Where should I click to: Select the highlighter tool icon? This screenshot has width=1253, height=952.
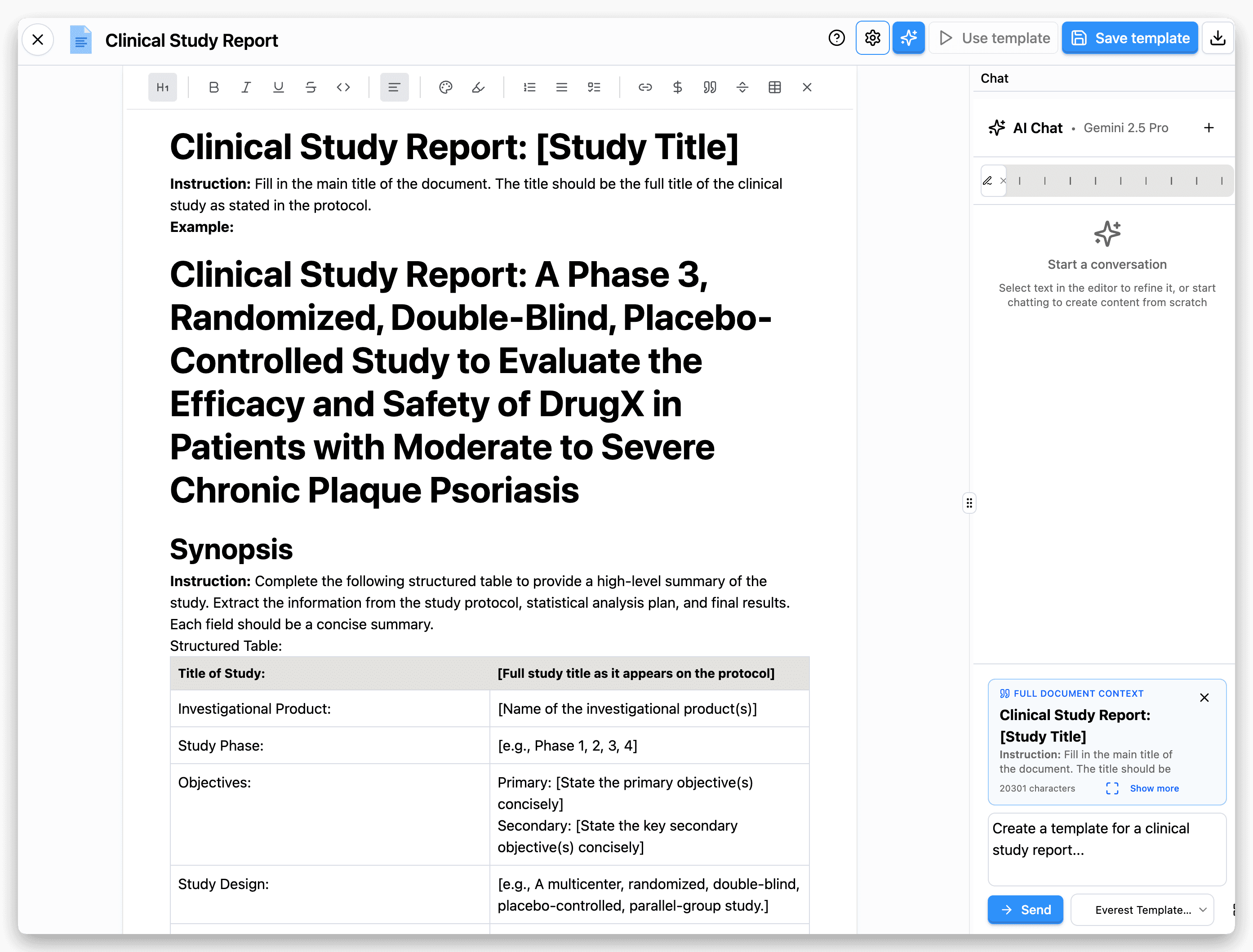[478, 87]
